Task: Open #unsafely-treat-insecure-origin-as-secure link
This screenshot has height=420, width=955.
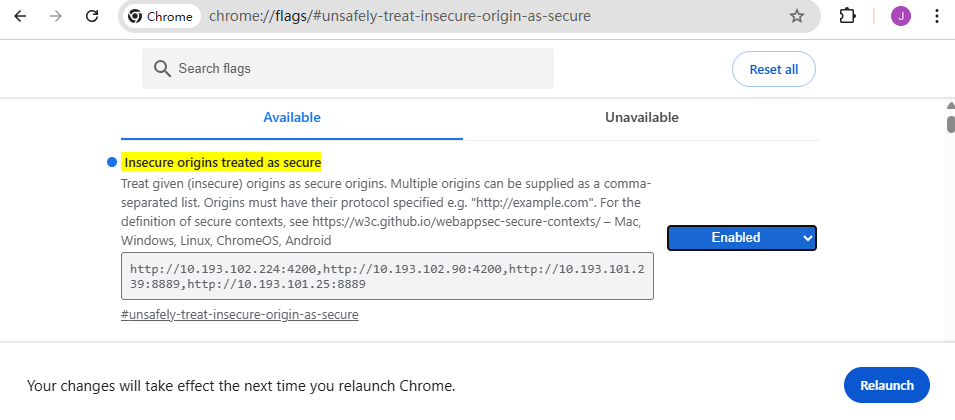Action: 239,314
